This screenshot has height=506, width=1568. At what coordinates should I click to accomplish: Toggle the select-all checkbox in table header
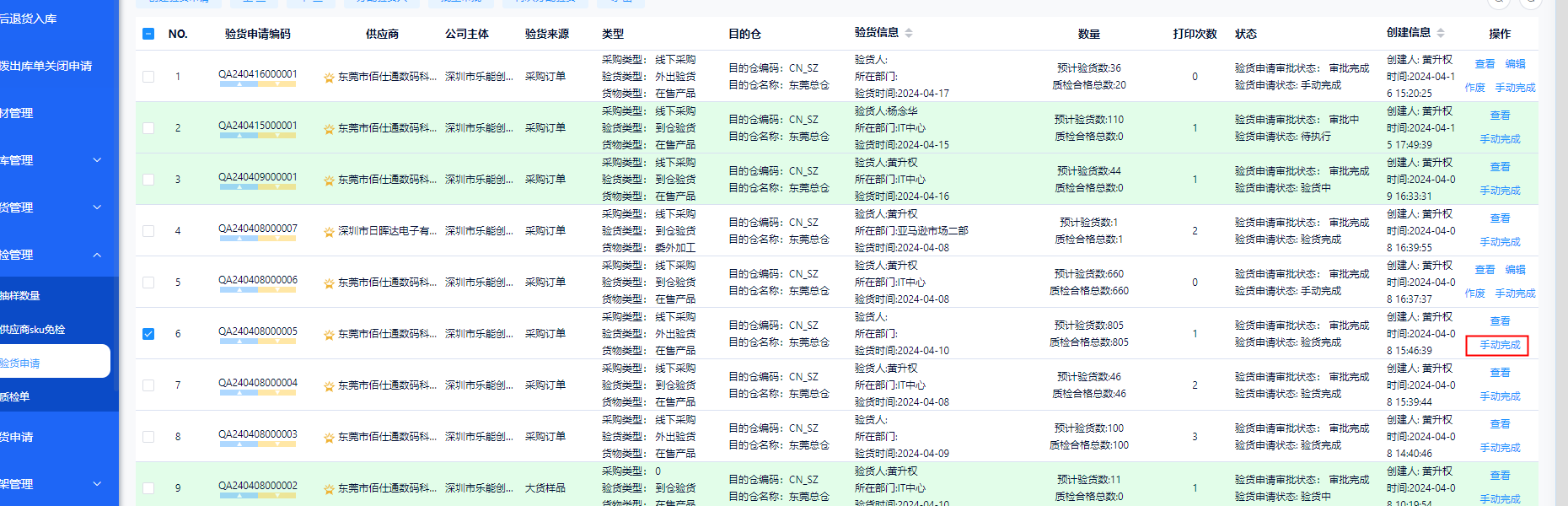(x=148, y=34)
